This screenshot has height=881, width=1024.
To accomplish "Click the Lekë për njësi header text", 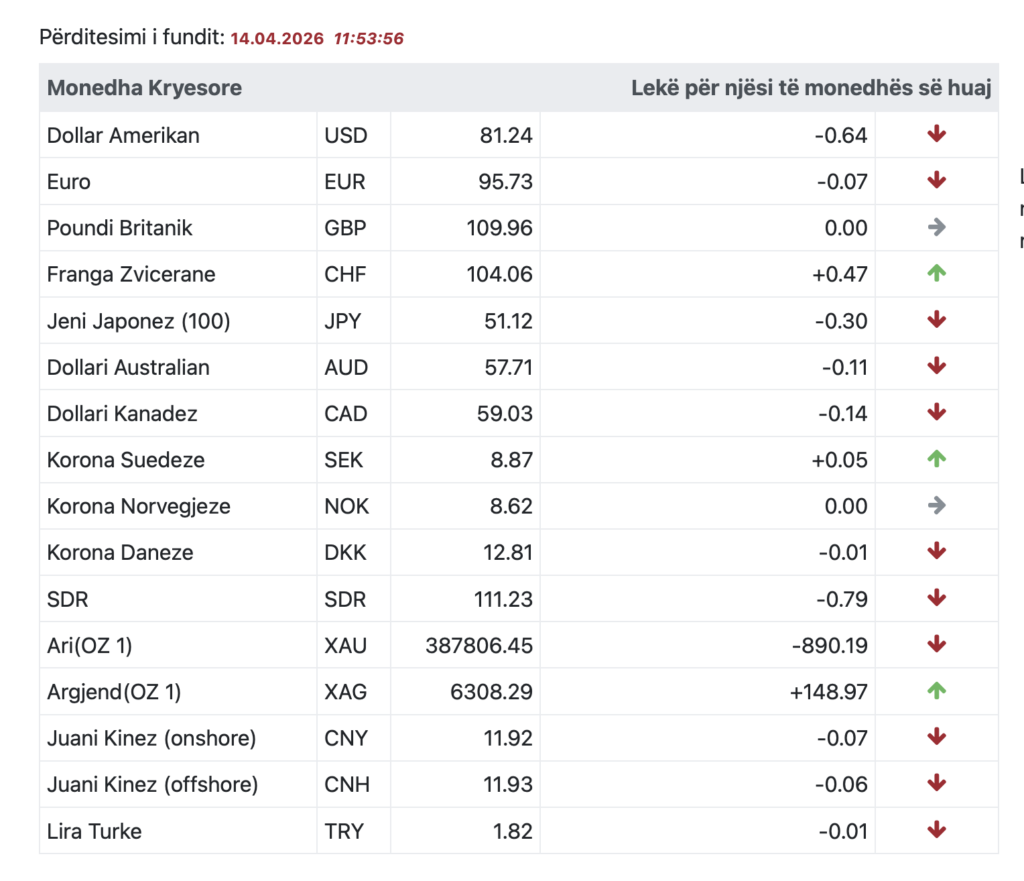I will tap(811, 88).
